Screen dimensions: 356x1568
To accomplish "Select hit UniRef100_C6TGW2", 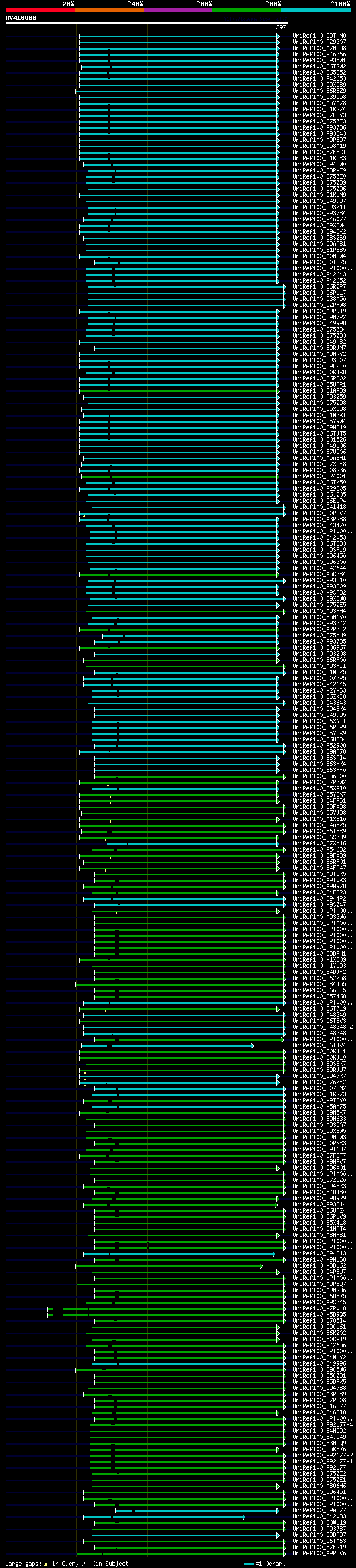I will (x=319, y=66).
